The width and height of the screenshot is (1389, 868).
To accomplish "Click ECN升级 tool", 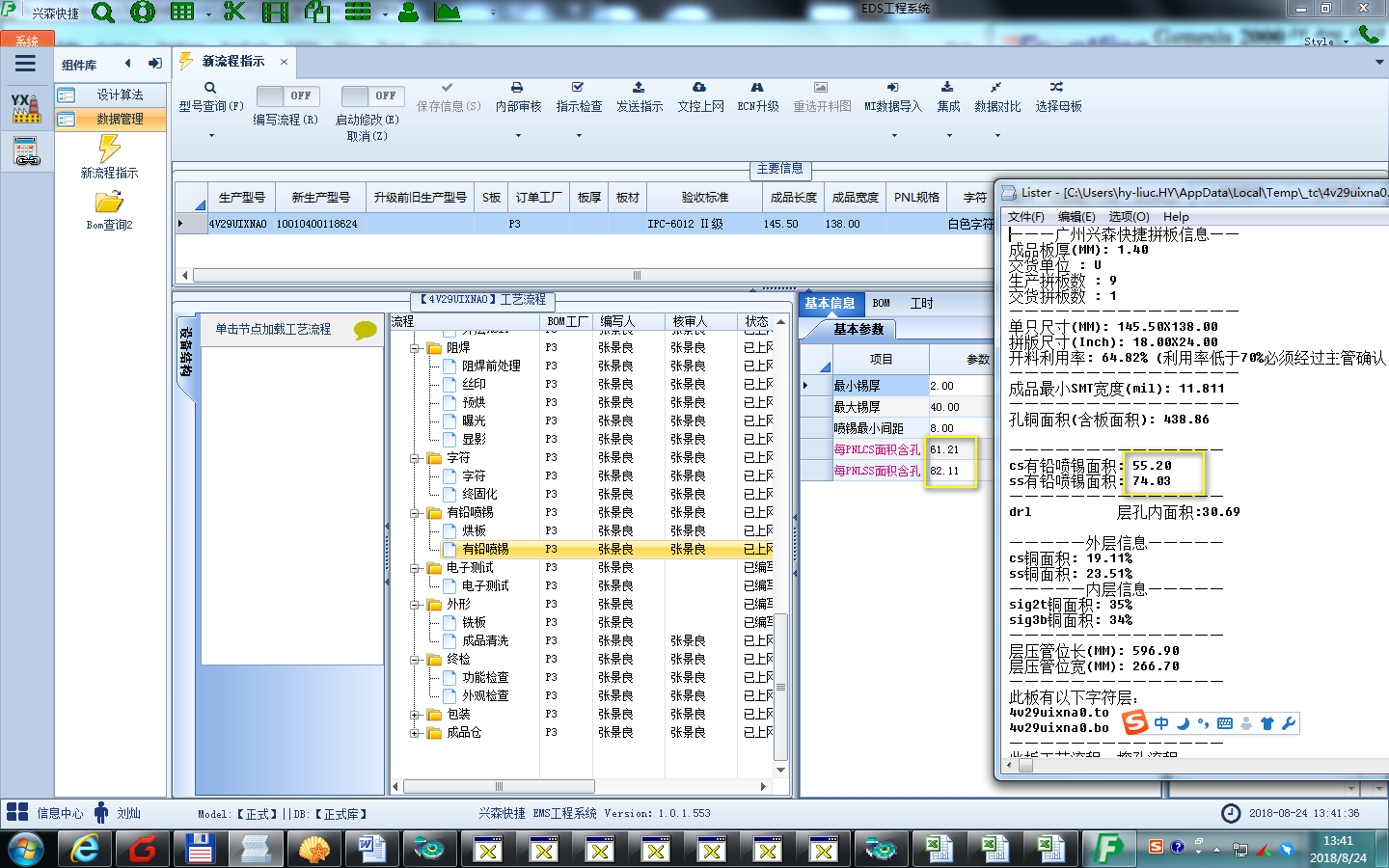I will [758, 97].
